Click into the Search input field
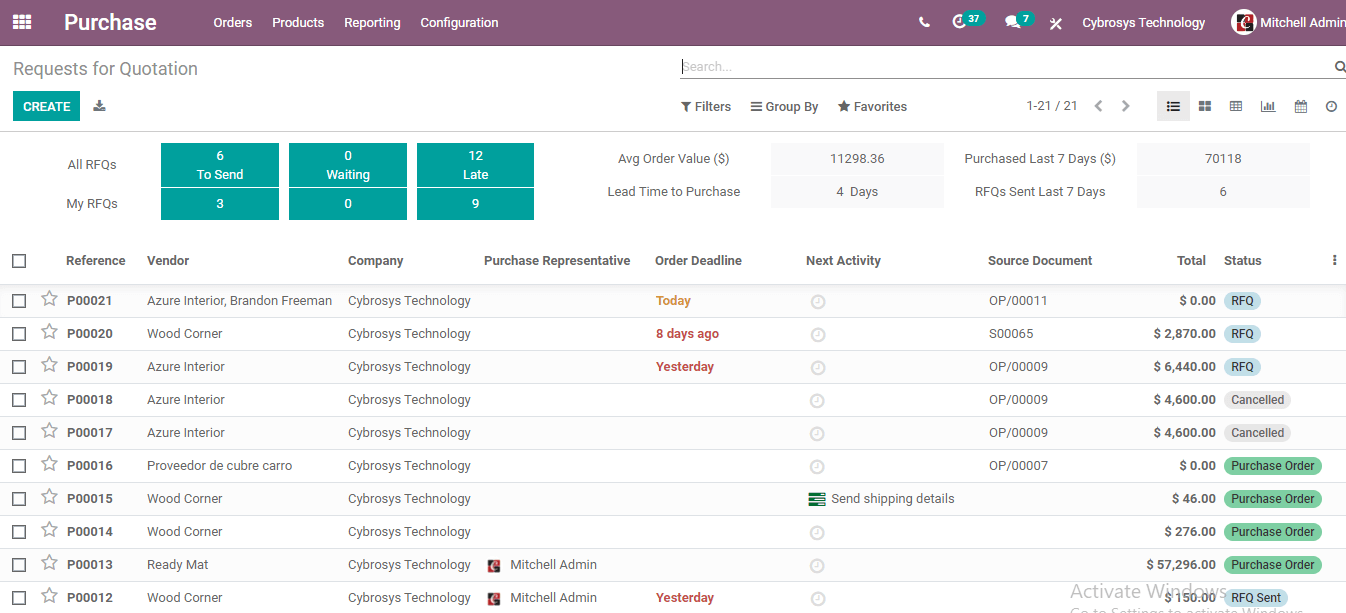The width and height of the screenshot is (1346, 613). pos(1005,67)
